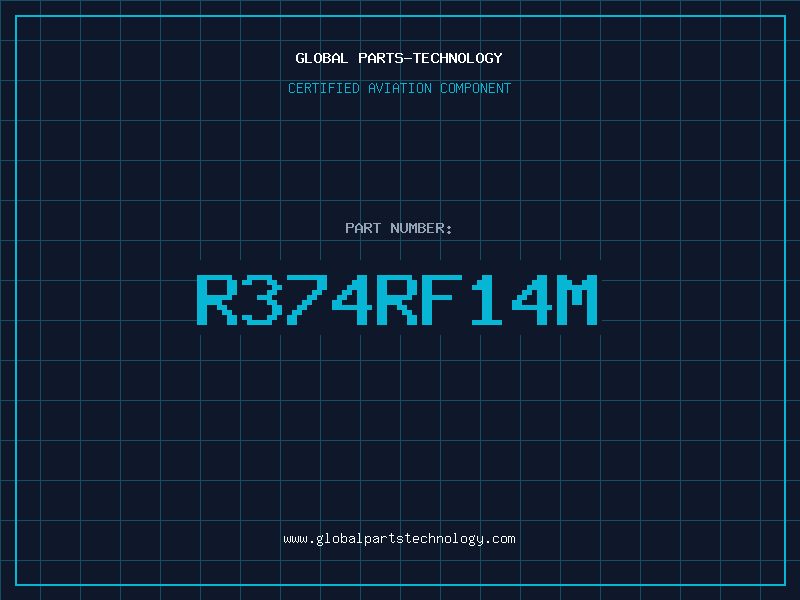800x600 pixels.
Task: Click the PART NUMBER: label
Action: coord(399,228)
